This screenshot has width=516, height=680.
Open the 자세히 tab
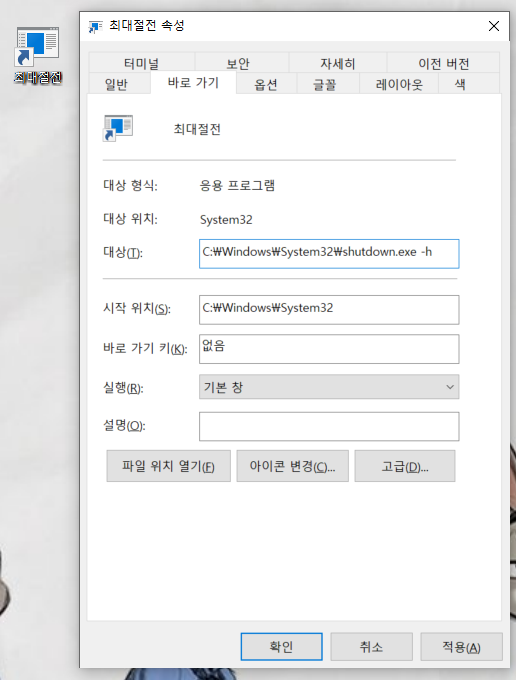pos(337,63)
